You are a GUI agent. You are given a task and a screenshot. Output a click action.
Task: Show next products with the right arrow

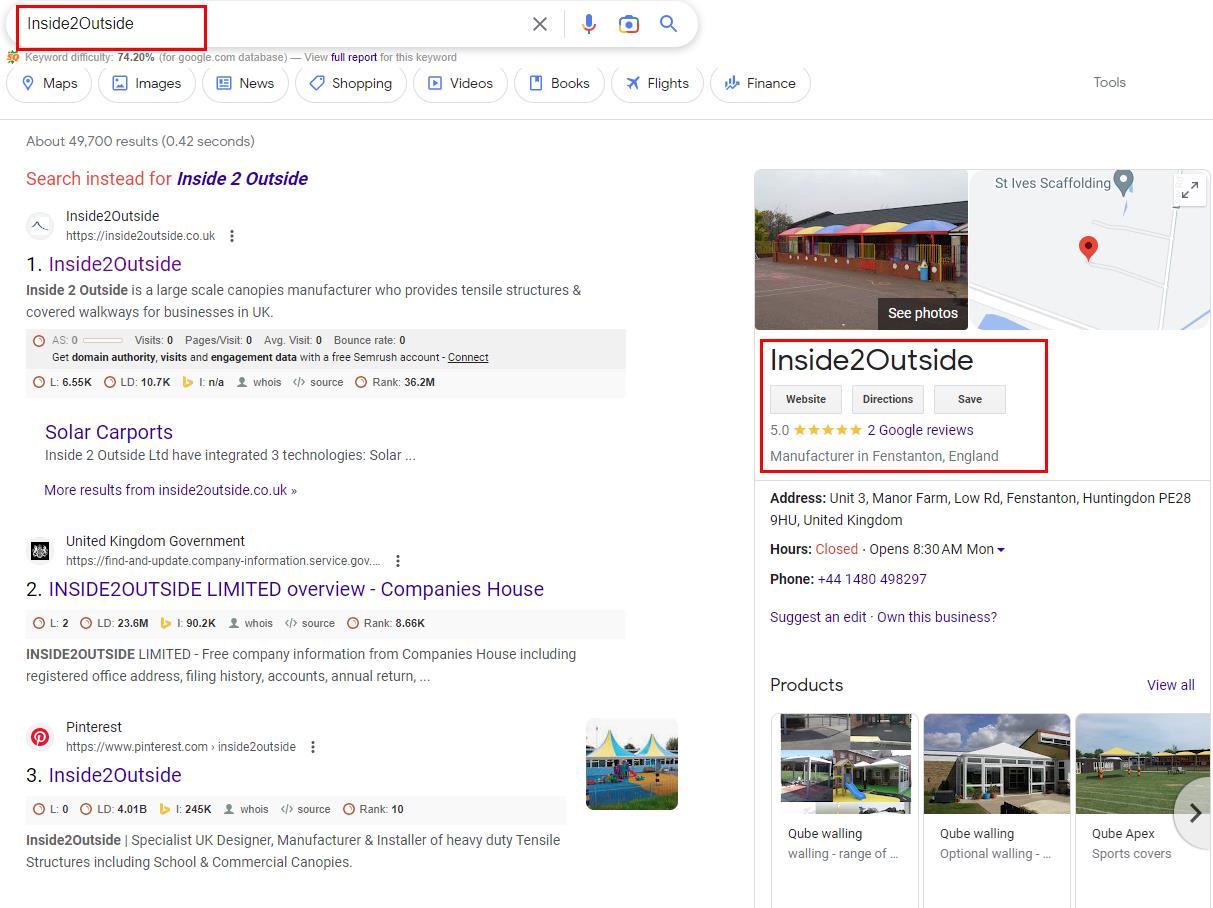[x=1195, y=813]
